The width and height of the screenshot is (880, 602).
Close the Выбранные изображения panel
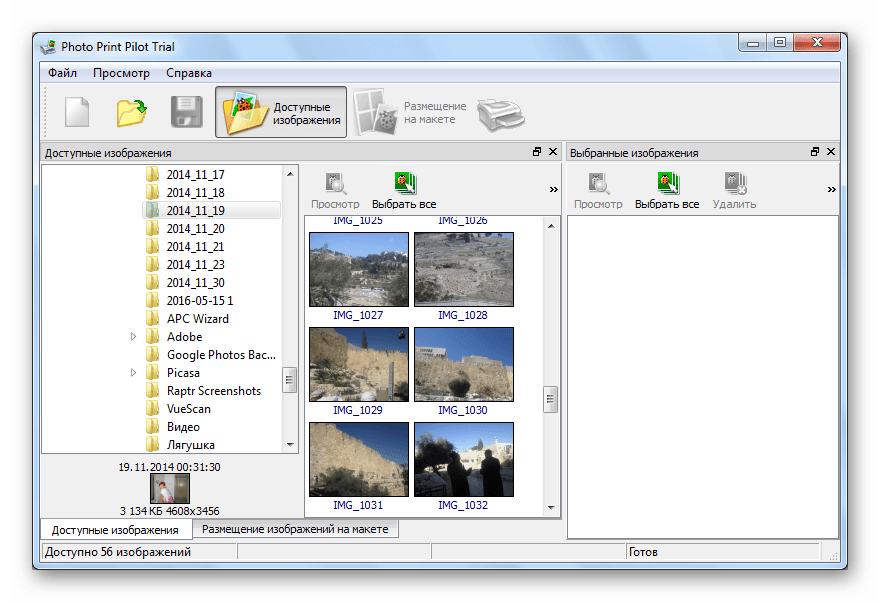pyautogui.click(x=831, y=152)
